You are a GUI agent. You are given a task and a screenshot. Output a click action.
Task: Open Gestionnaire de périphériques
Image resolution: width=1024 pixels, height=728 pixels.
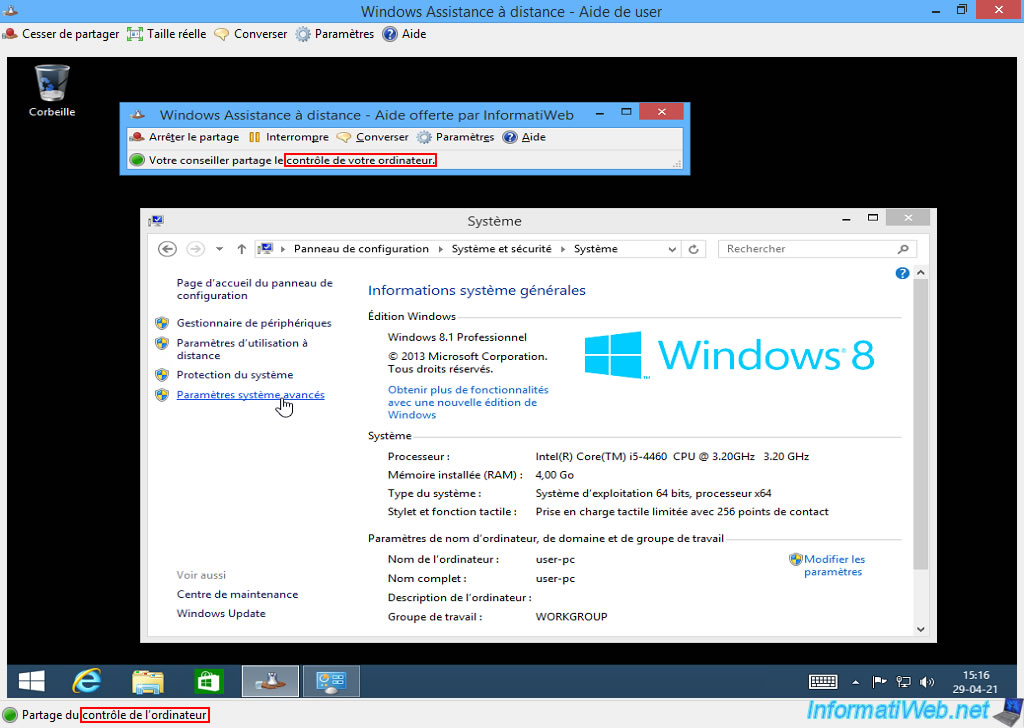click(x=254, y=323)
